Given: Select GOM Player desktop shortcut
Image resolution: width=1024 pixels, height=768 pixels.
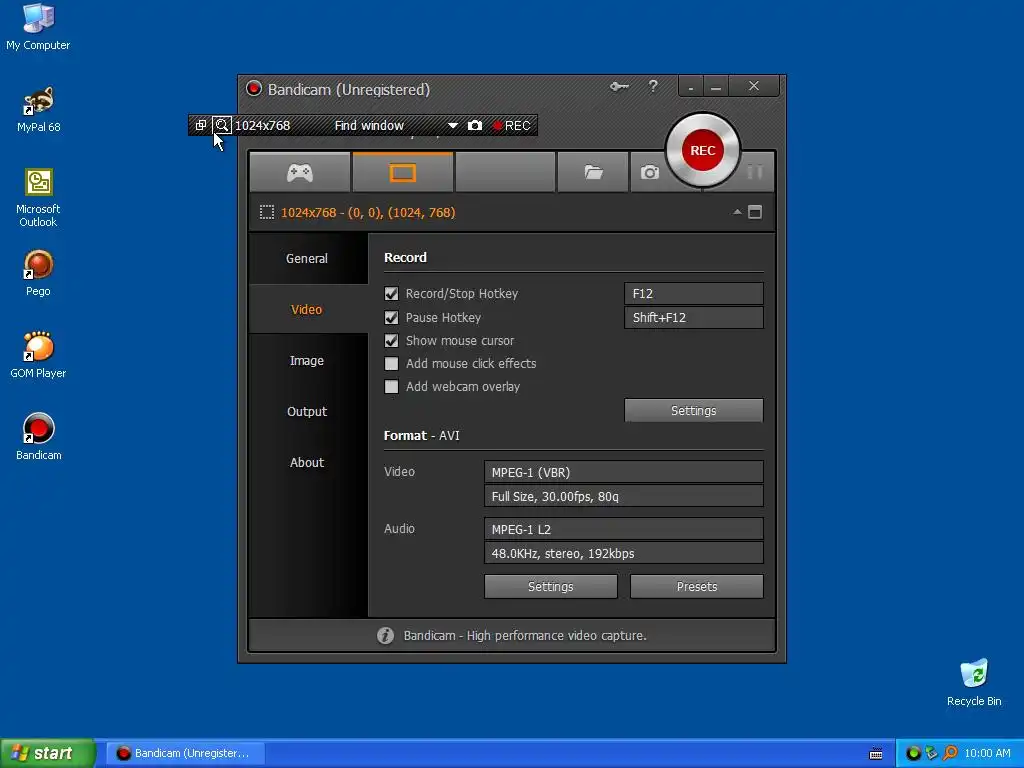Looking at the screenshot, I should 38,355.
